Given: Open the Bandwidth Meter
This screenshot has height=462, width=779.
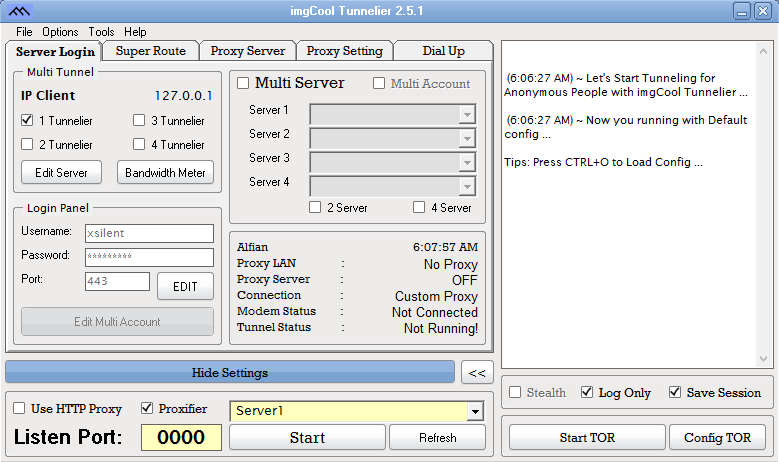Looking at the screenshot, I should (165, 172).
